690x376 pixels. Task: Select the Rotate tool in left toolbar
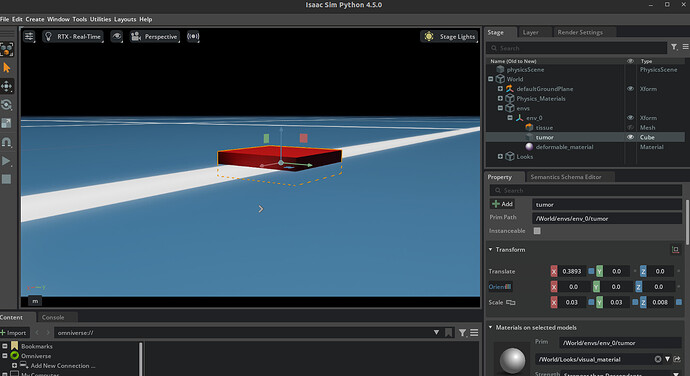pyautogui.click(x=7, y=105)
